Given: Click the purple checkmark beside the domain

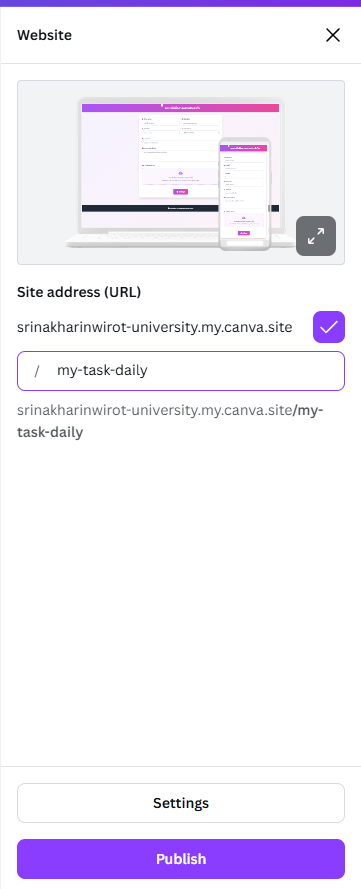Looking at the screenshot, I should tap(329, 327).
